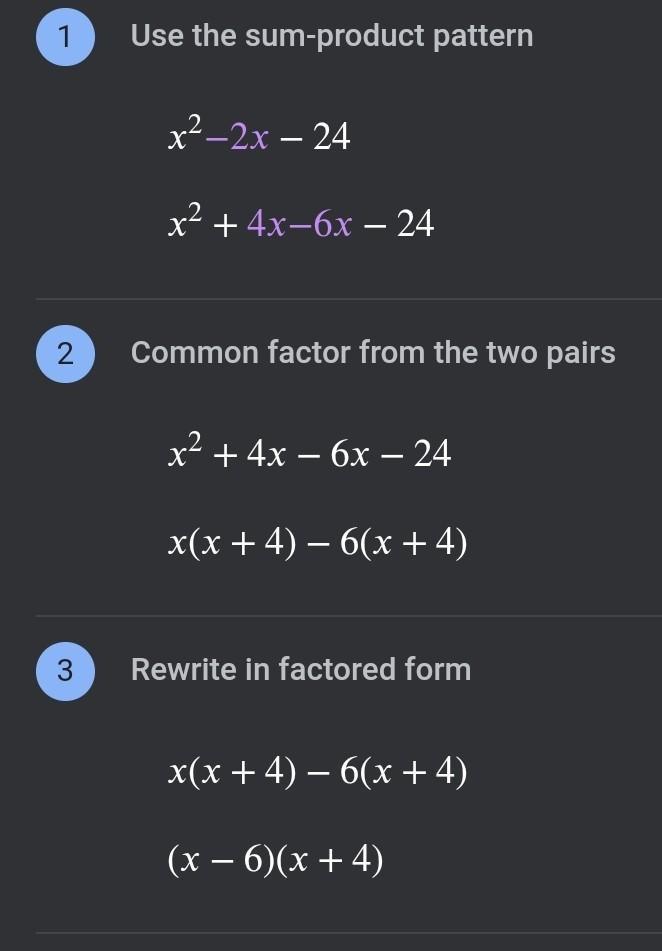Screen dimensions: 662x951
Task: Select "Rewrite in factored form" heading
Action: (301, 669)
